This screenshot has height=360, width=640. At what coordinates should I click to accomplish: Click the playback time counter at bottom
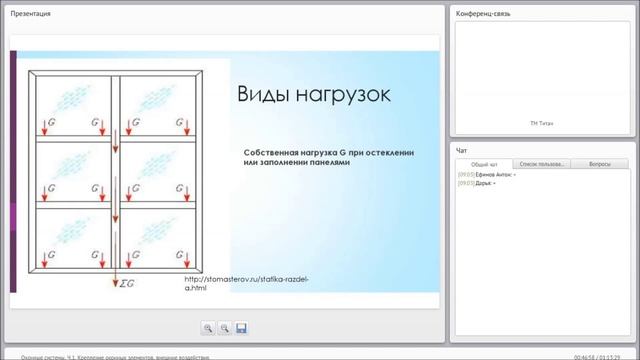[x=597, y=357]
